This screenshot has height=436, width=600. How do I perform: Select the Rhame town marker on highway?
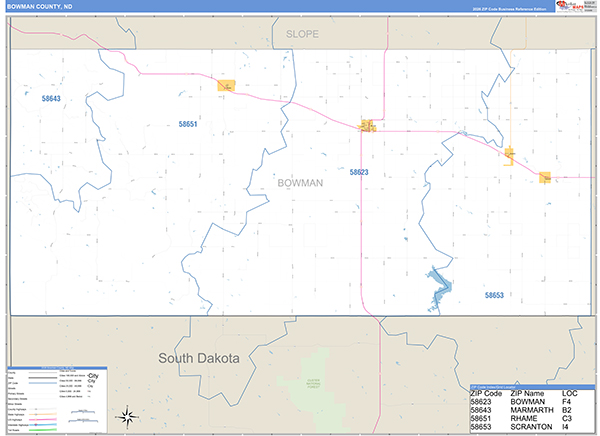226,85
